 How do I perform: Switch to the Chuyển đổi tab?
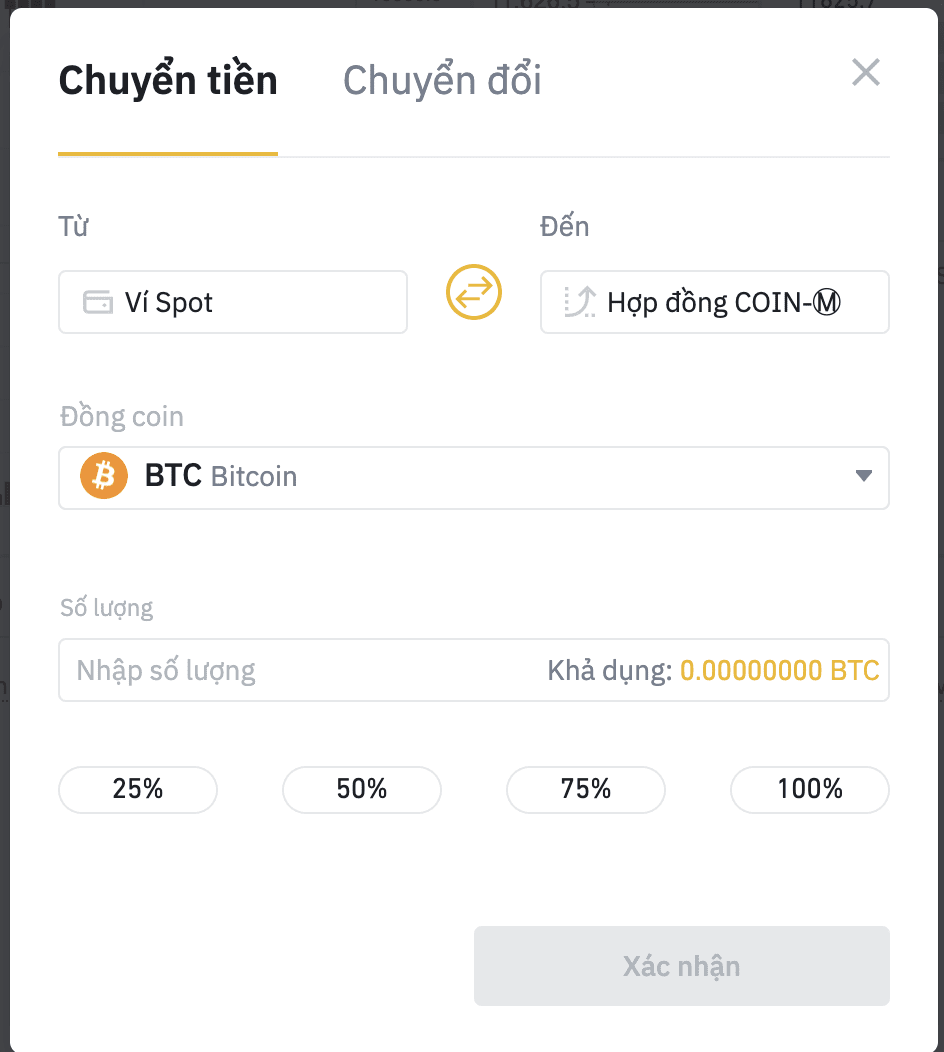coord(442,81)
